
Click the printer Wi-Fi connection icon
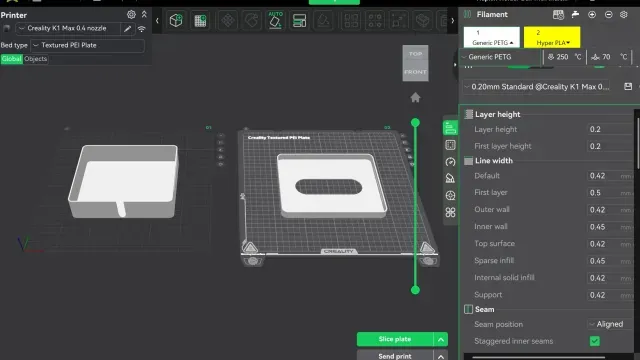[142, 29]
